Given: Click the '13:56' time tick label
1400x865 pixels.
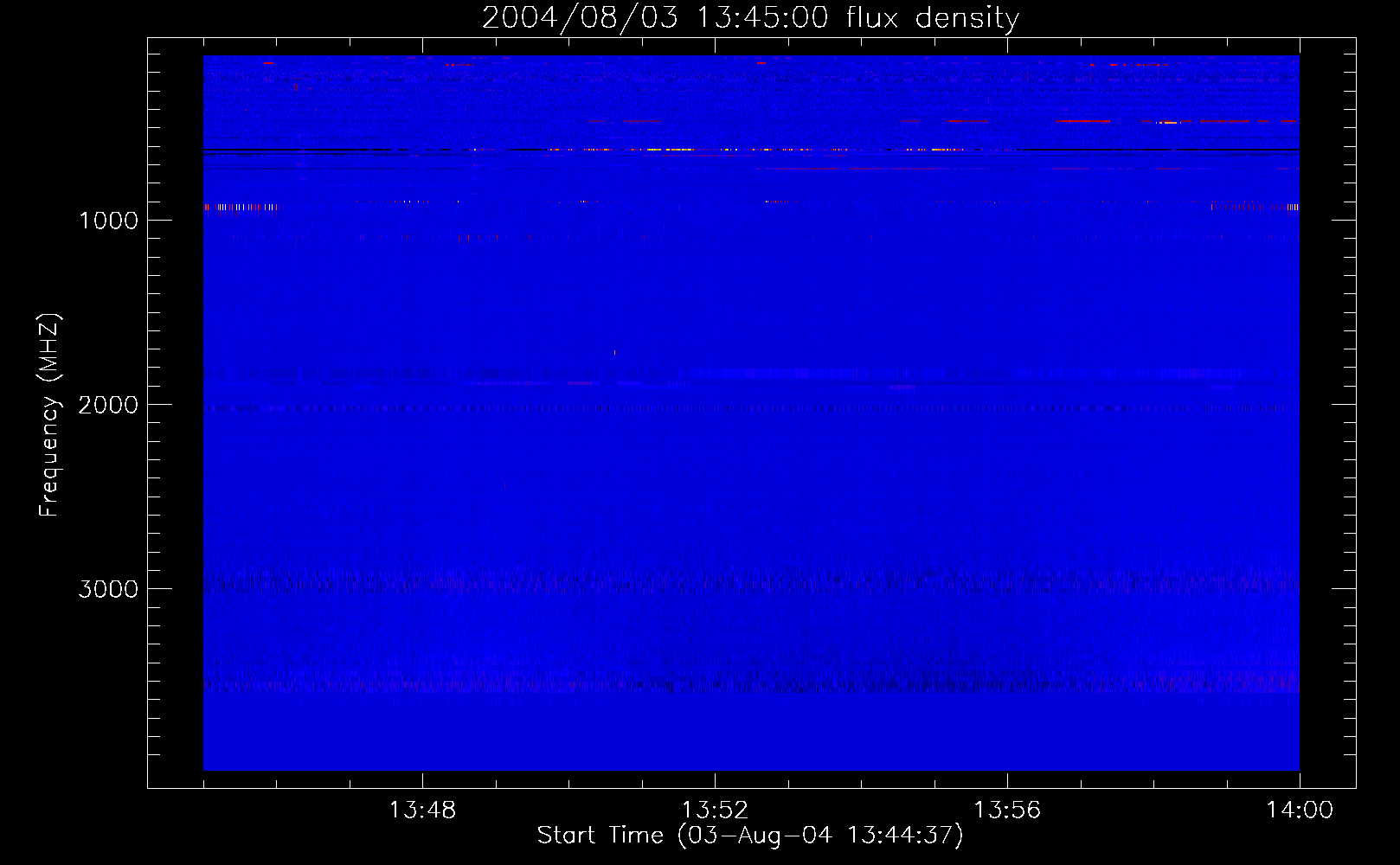Looking at the screenshot, I should pos(1007,811).
